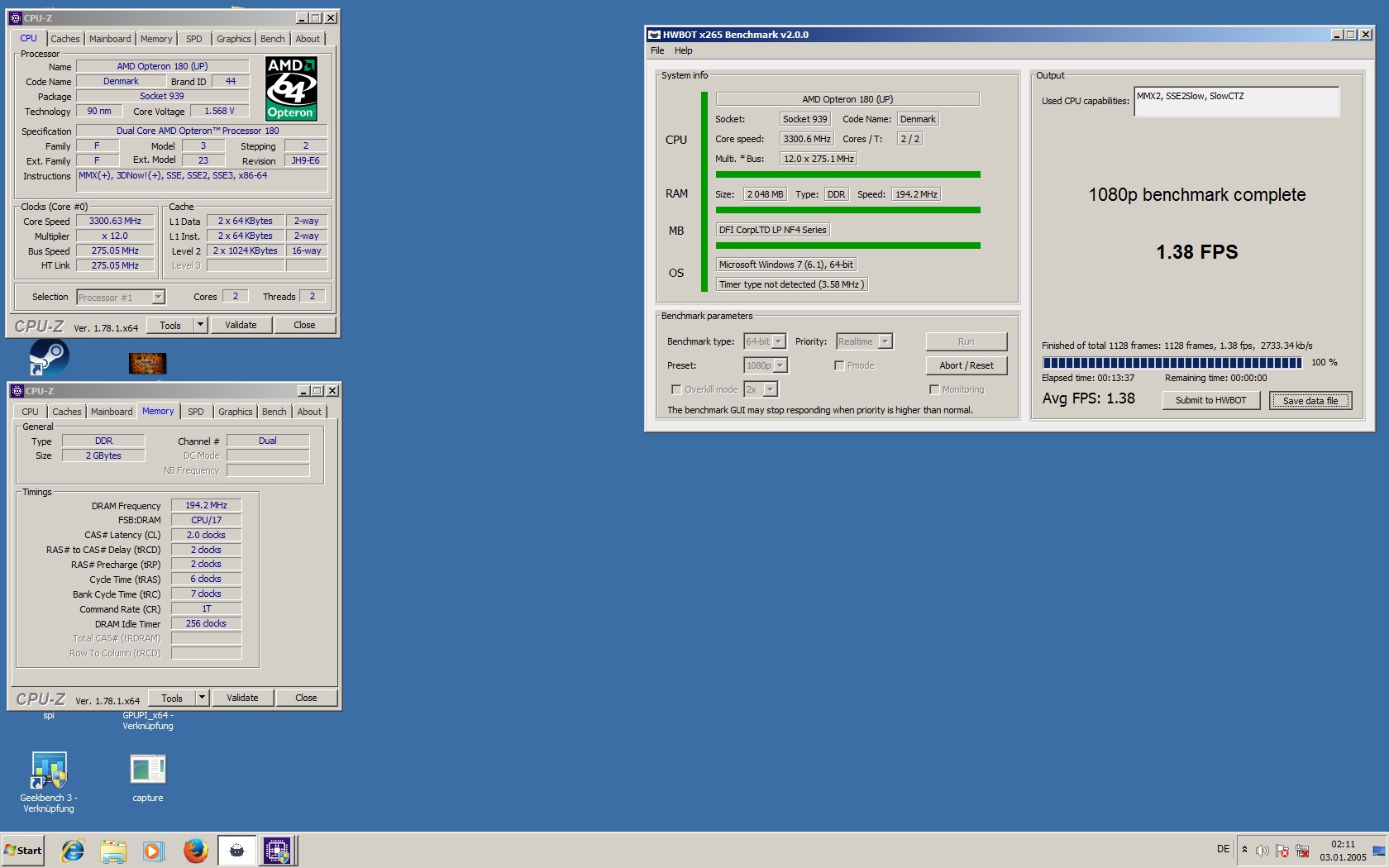
Task: Click Timer type not detected field
Action: [x=791, y=284]
